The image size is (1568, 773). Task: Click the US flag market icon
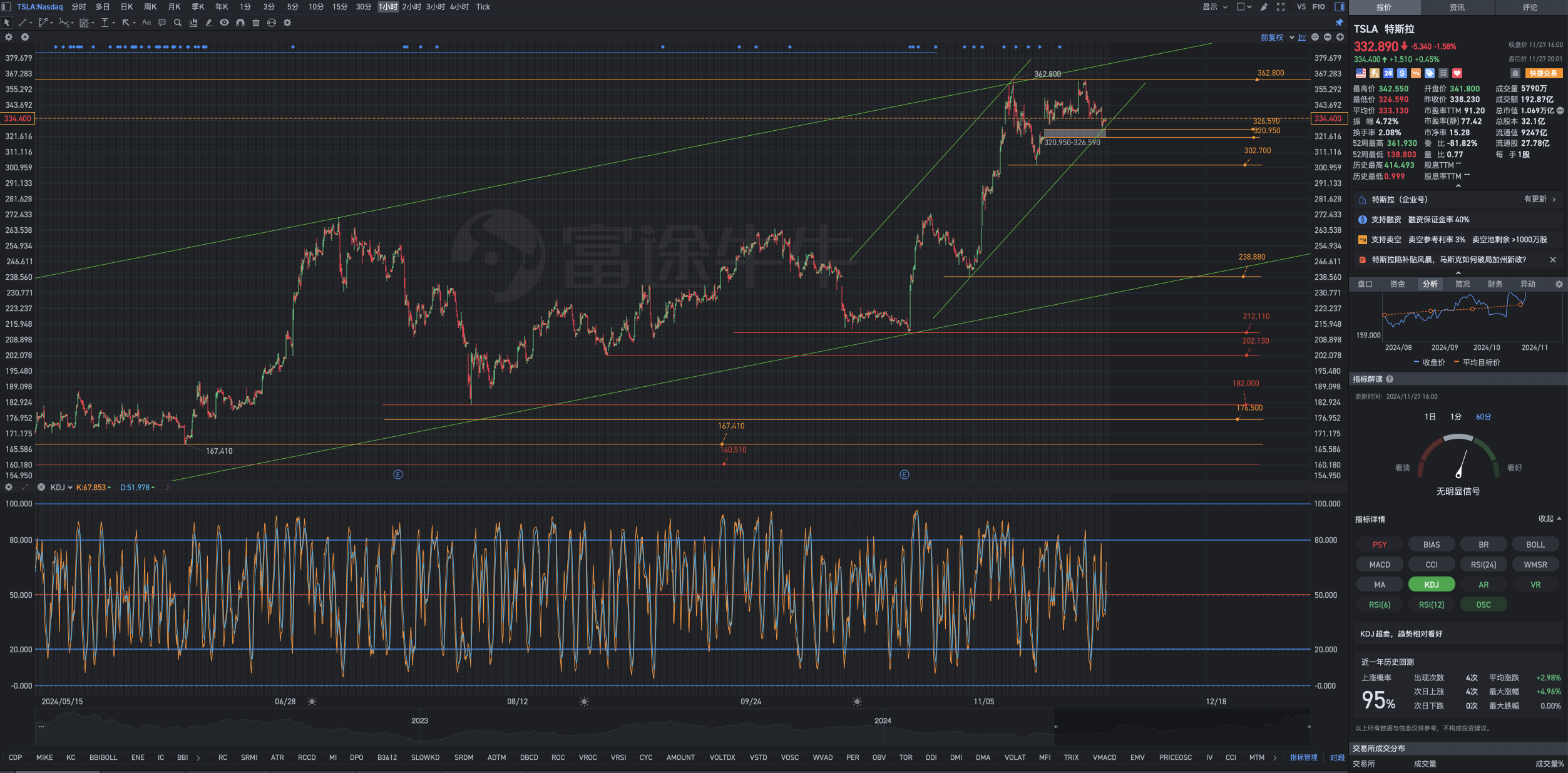coord(1361,73)
